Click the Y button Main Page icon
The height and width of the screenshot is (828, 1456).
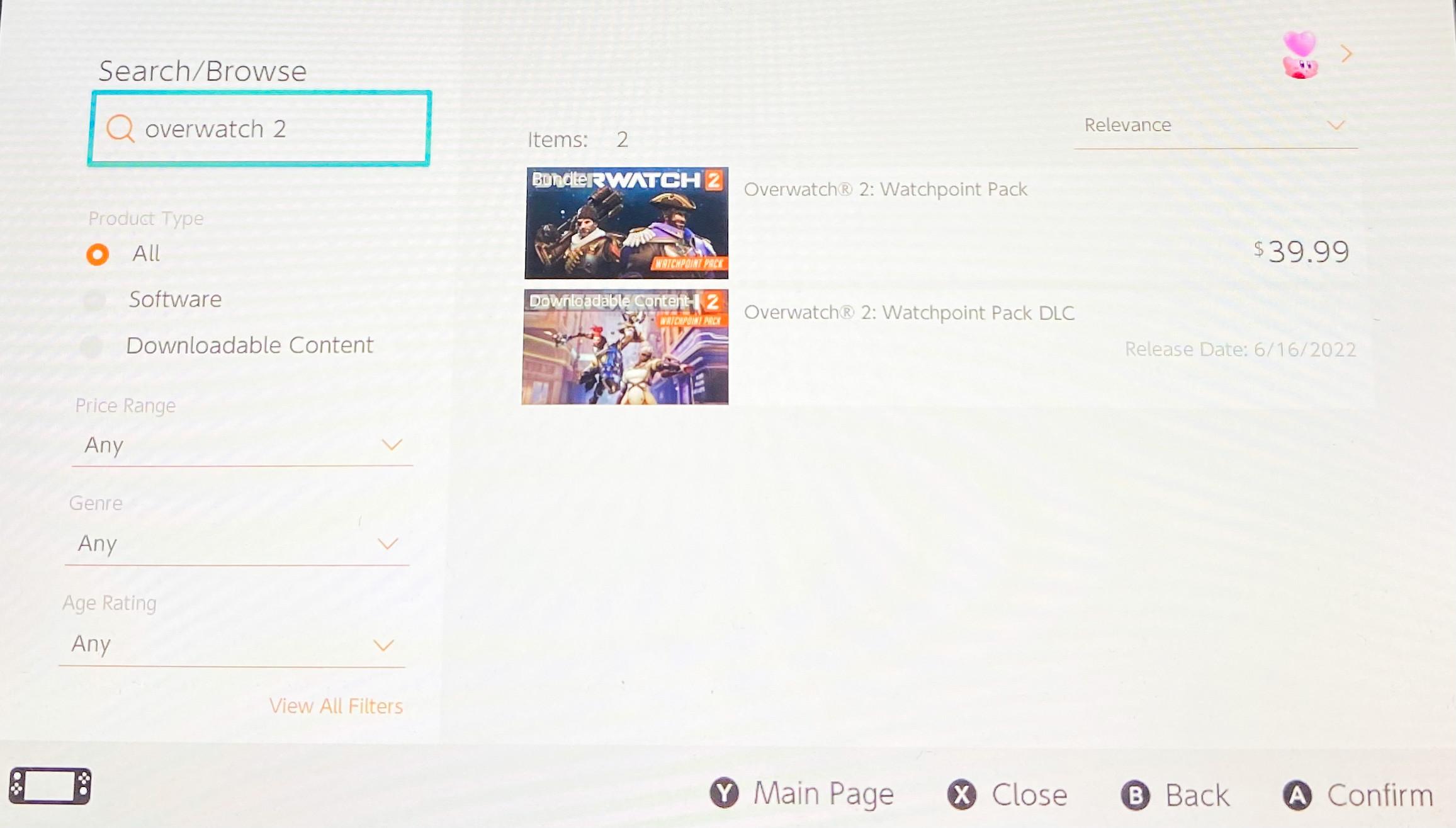click(726, 794)
